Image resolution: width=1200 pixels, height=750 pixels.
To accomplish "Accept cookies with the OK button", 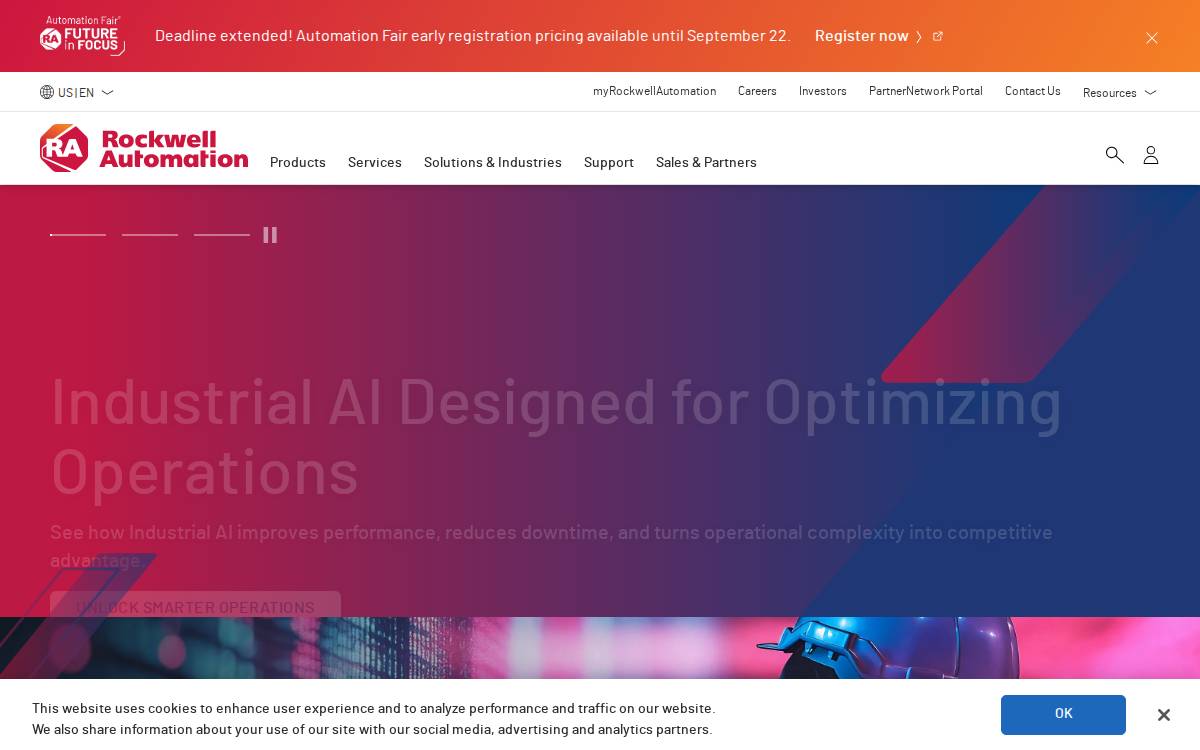I will 1063,714.
